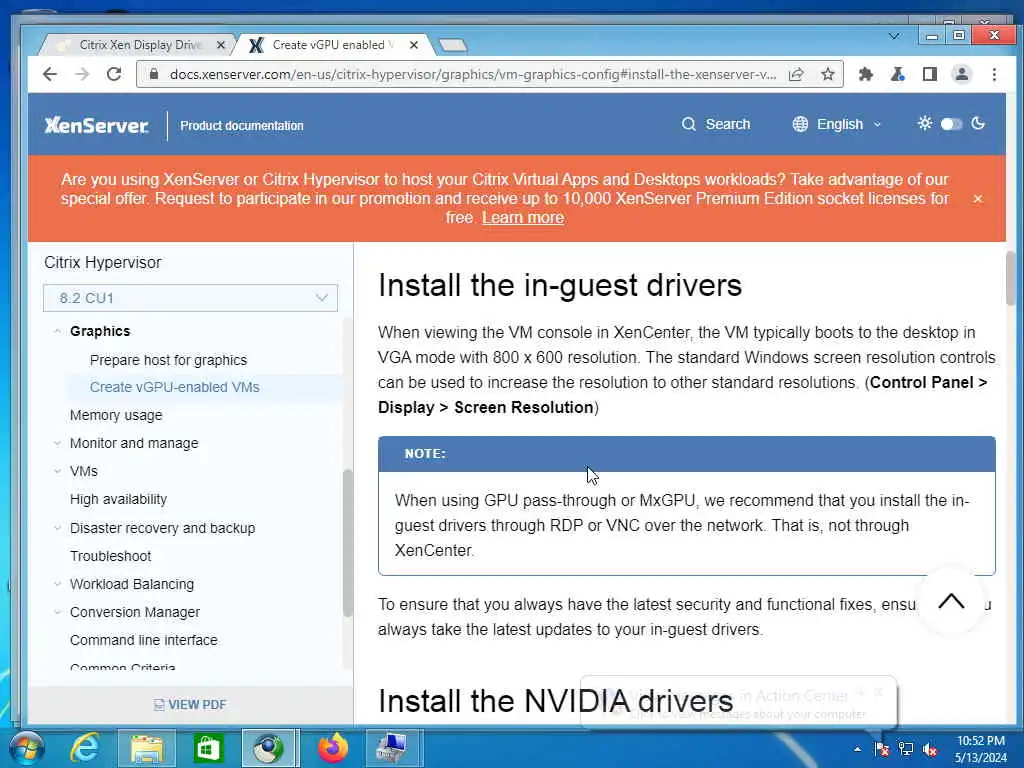
Task: Click the sidebar navigation scrollbar
Action: tap(347, 543)
